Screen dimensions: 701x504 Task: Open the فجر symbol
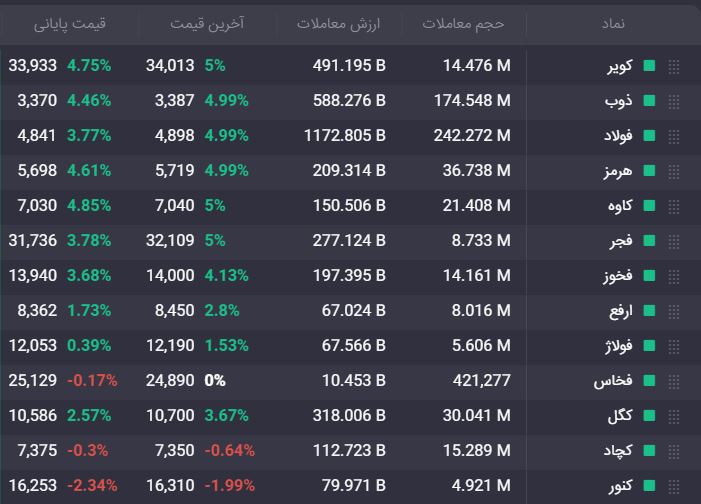pyautogui.click(x=621, y=241)
